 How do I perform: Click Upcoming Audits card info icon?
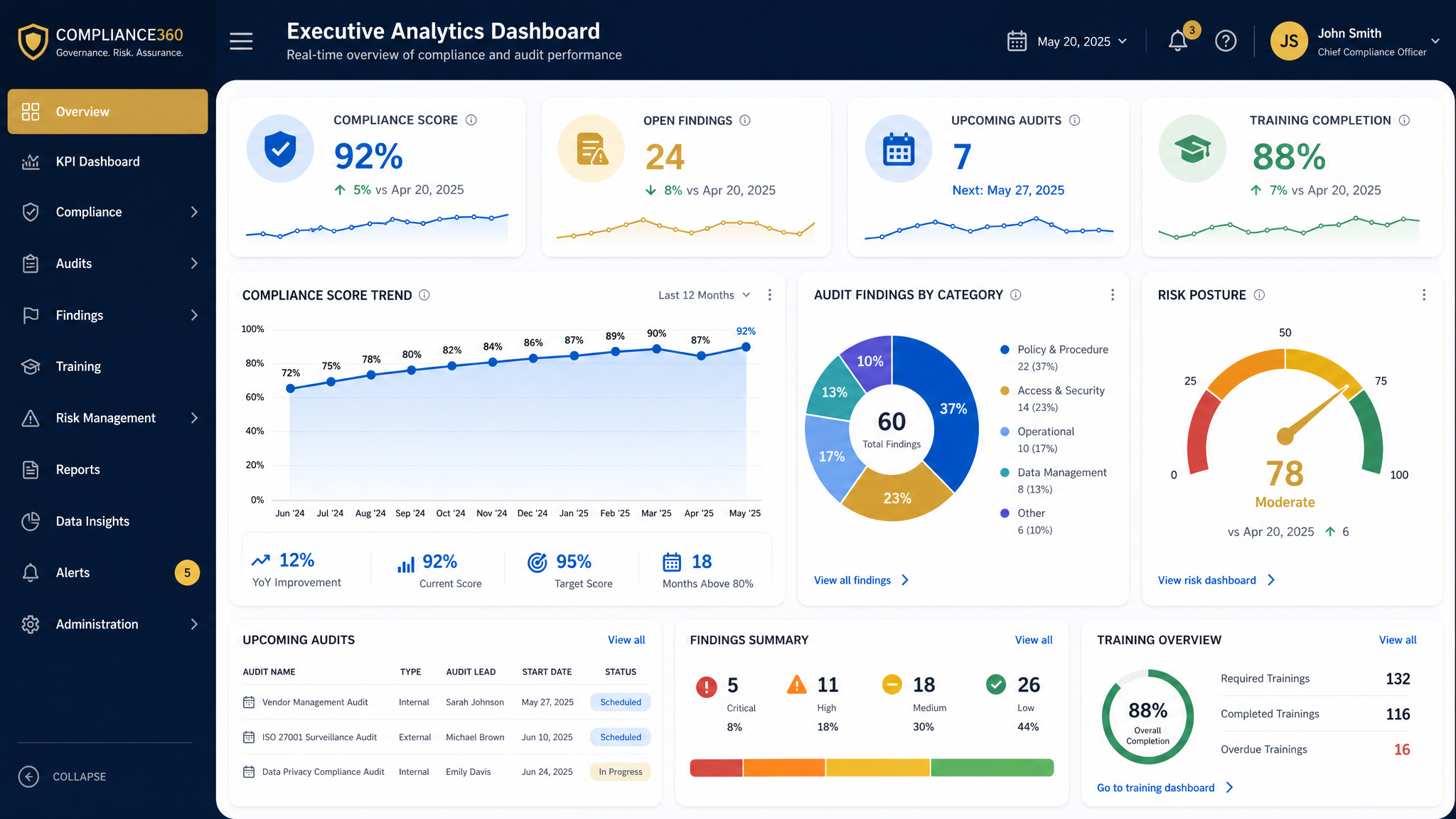(1075, 120)
